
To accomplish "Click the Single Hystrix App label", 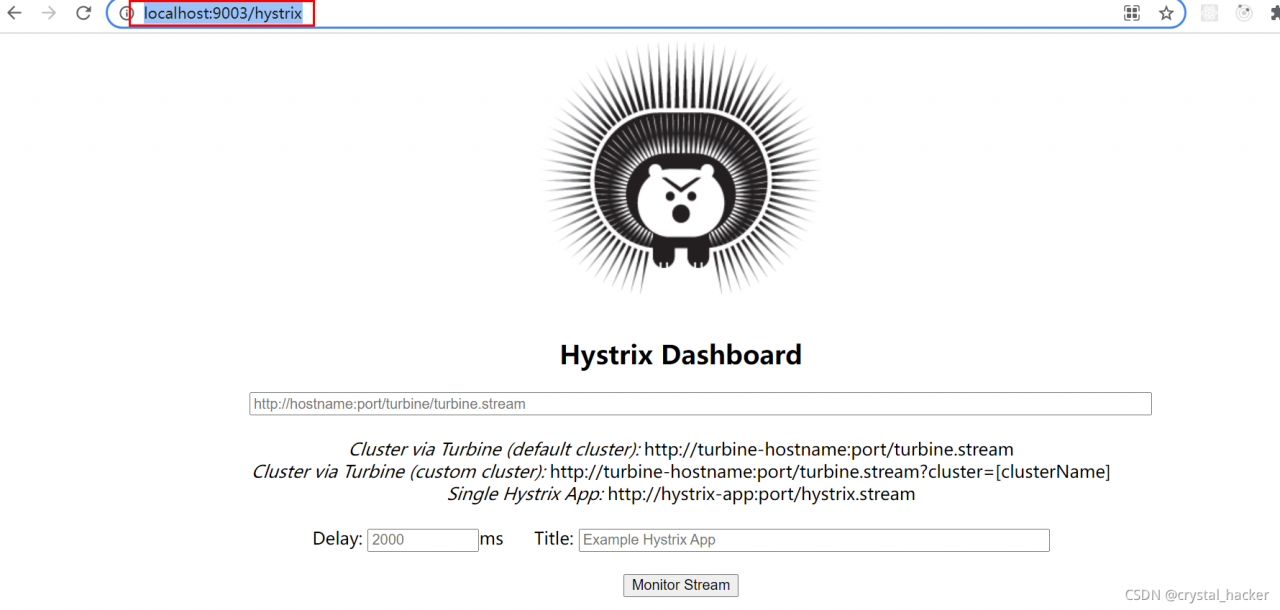I will (x=525, y=494).
